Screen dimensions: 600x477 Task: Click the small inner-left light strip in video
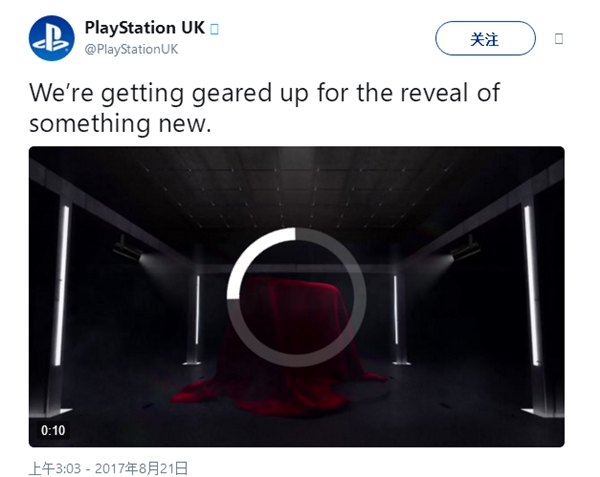coord(197,310)
